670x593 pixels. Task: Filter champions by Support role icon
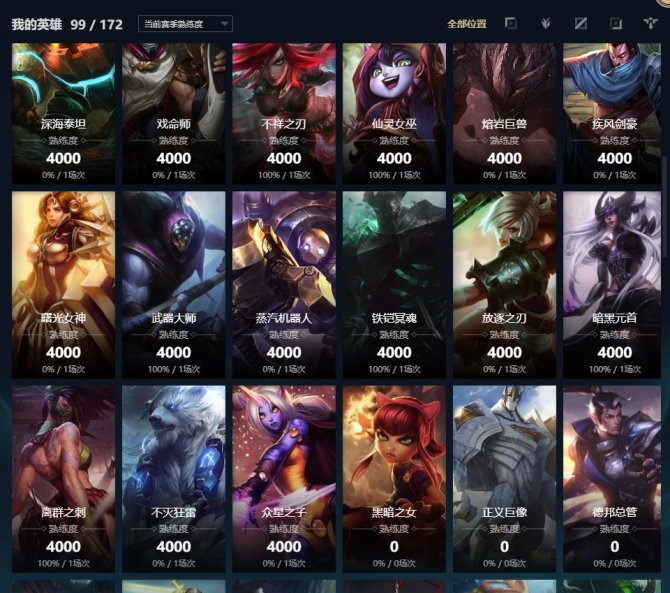tap(650, 23)
